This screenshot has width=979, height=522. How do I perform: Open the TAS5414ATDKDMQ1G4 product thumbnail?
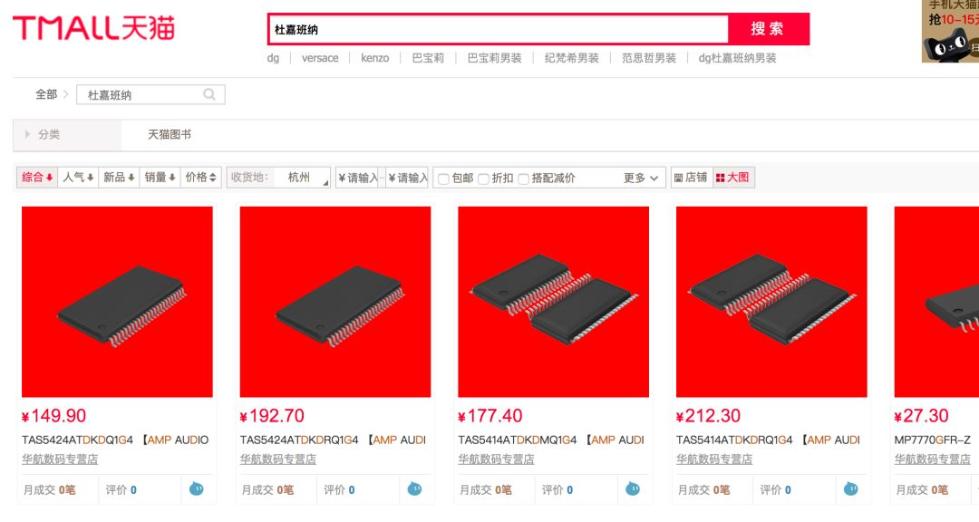(x=553, y=302)
